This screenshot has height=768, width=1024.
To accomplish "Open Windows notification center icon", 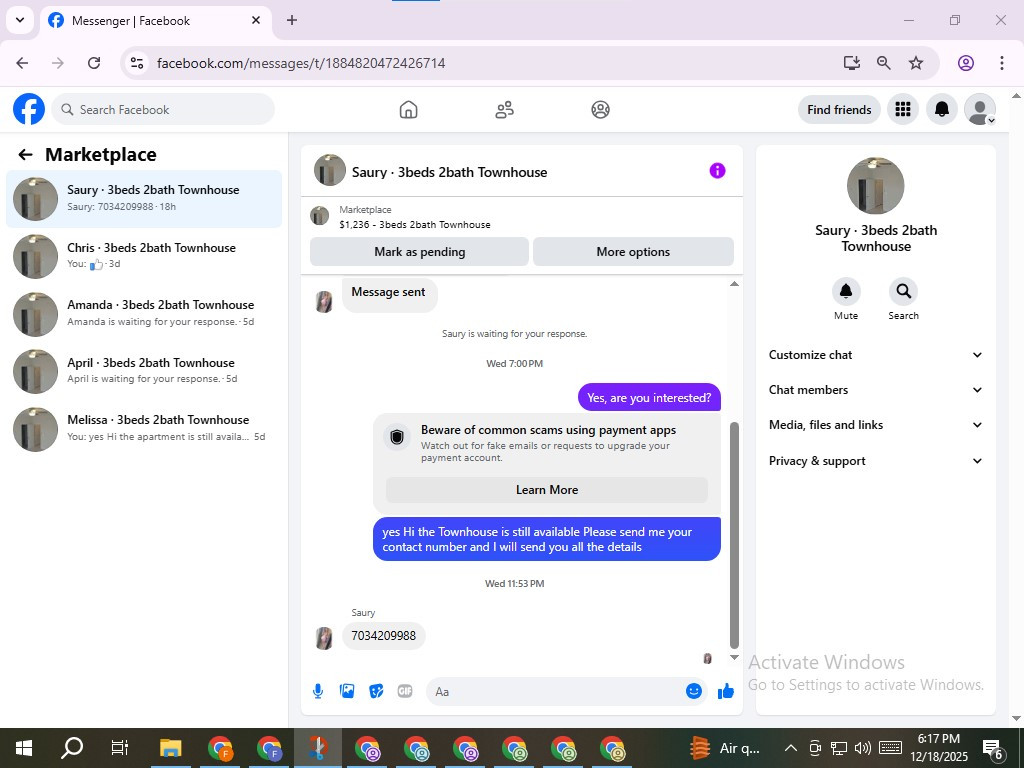I will 992,748.
